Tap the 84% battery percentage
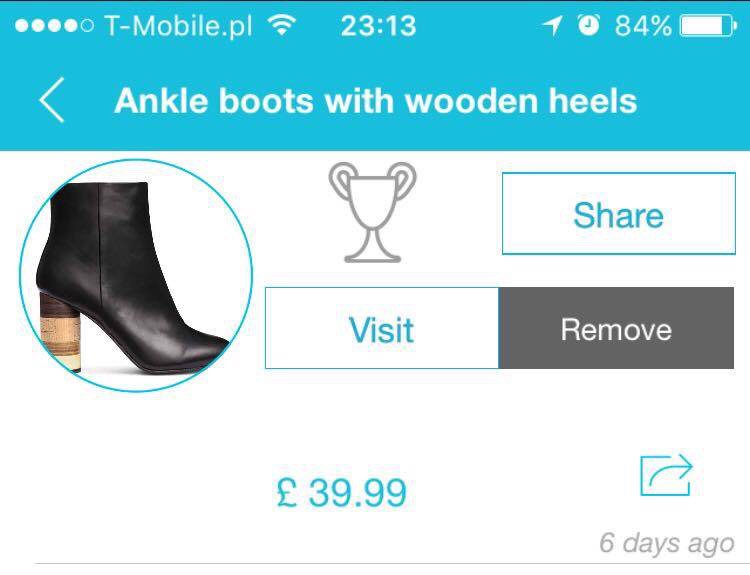Viewport: 750px width, 575px height. 643,25
